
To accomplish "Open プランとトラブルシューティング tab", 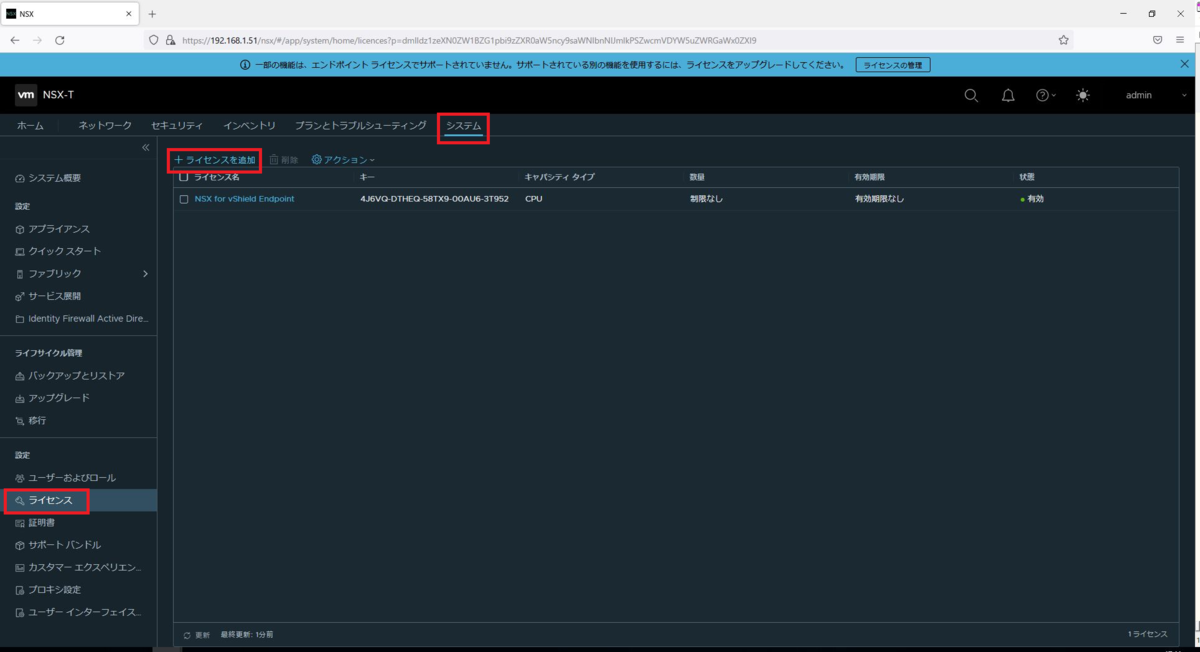I will [360, 125].
